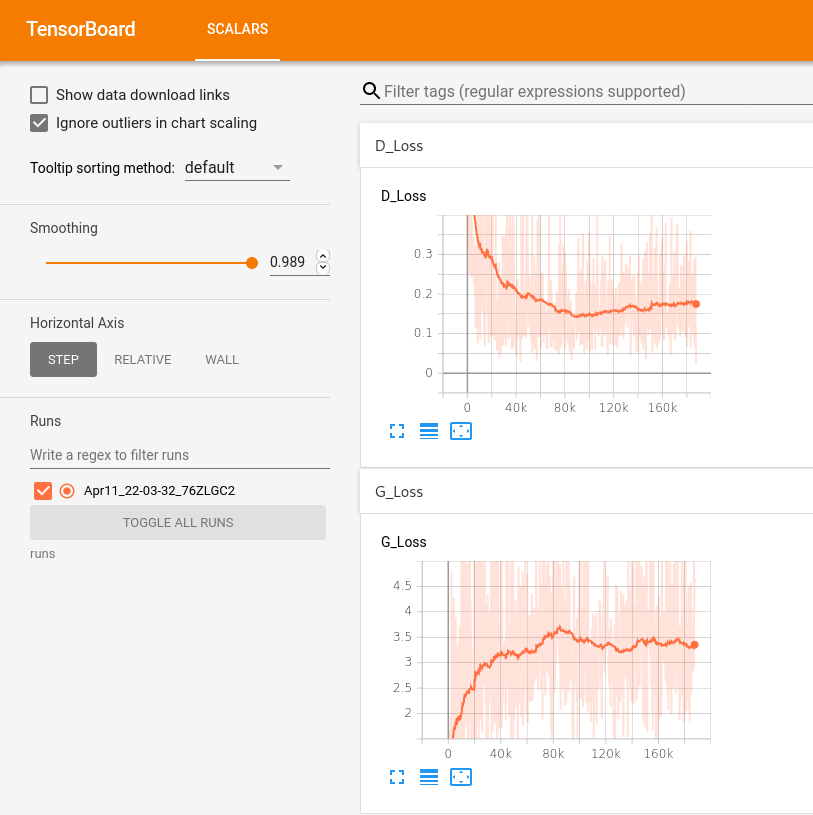Expand the G_Loss chart to full size
The image size is (813, 815).
pyautogui.click(x=397, y=777)
